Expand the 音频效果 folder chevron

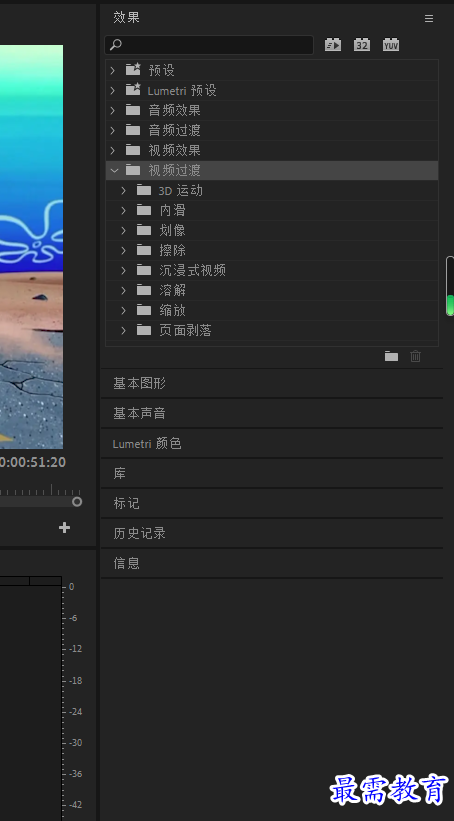tap(113, 110)
